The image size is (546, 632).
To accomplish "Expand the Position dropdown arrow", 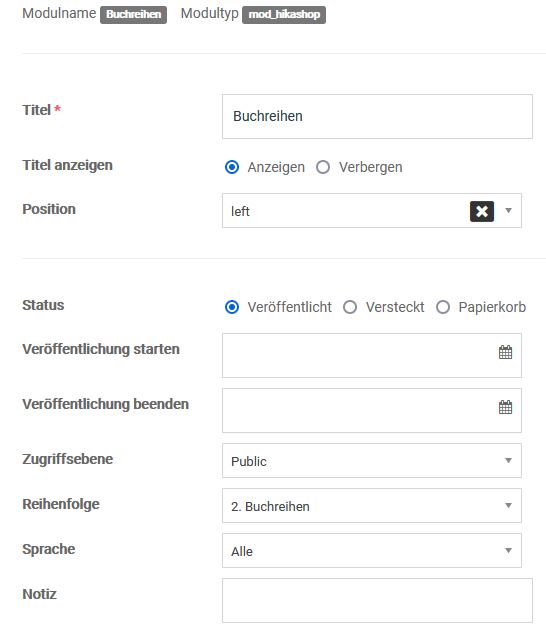I will pos(509,210).
